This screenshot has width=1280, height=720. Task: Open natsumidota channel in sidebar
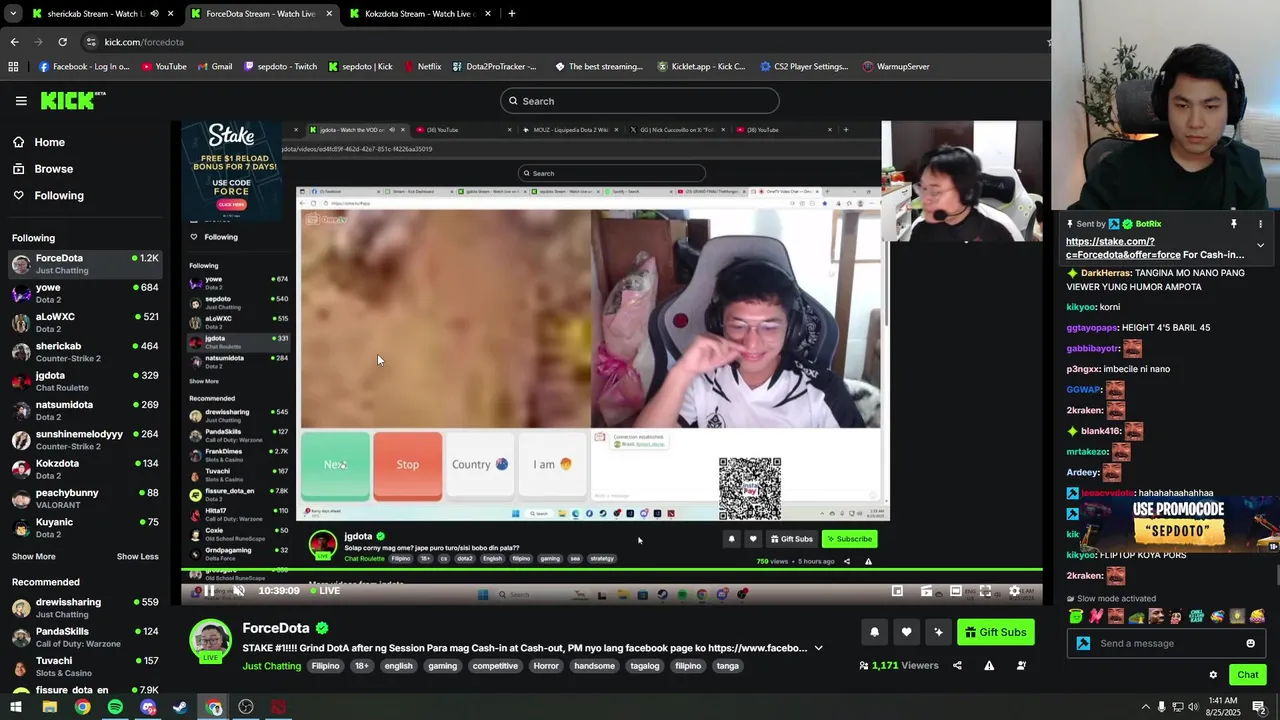[85, 410]
